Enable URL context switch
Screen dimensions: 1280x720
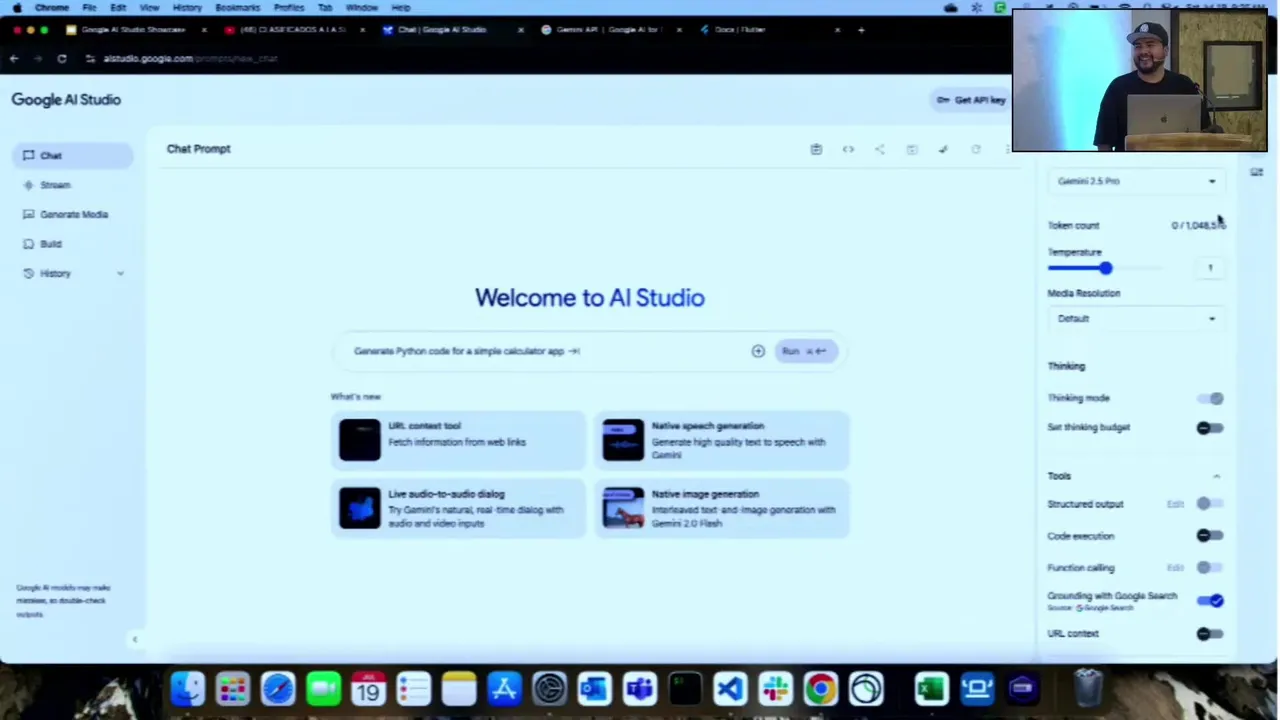pos(1210,634)
